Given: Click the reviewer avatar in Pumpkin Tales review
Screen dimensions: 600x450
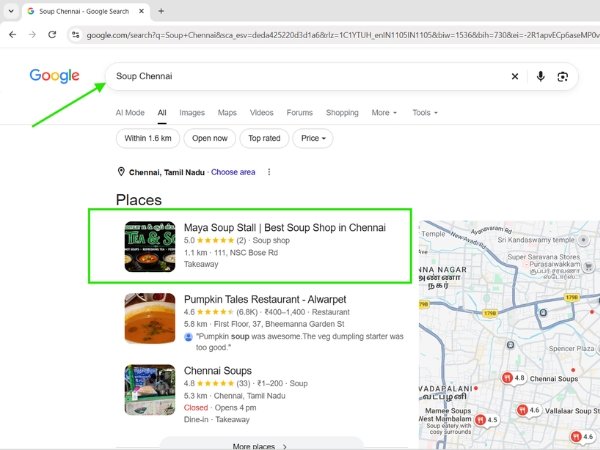Looking at the screenshot, I should (188, 337).
